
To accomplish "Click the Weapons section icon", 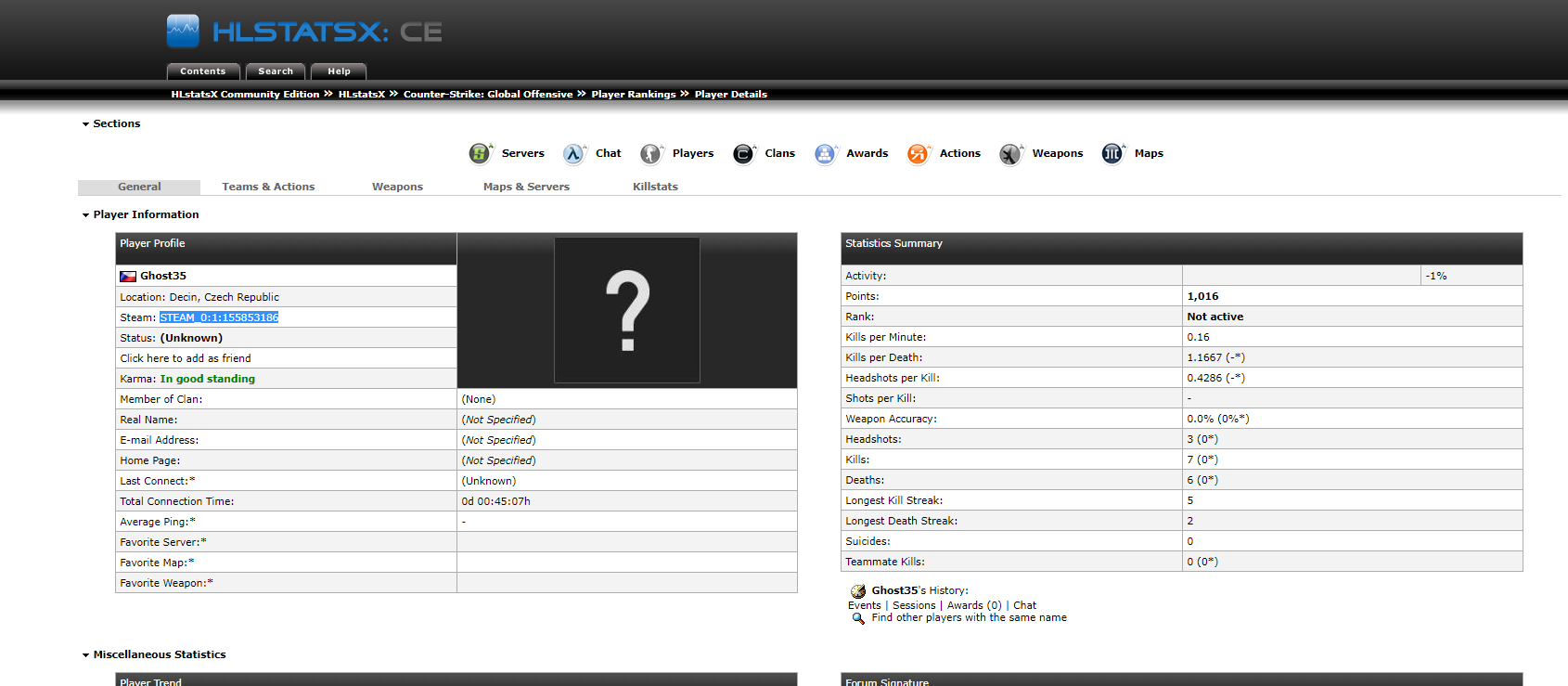I will (x=1010, y=153).
